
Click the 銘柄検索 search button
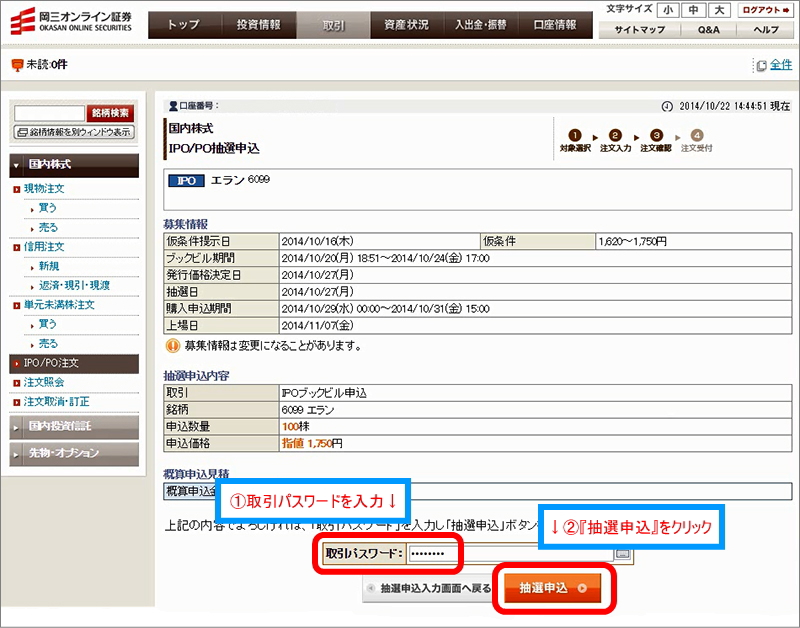[110, 113]
